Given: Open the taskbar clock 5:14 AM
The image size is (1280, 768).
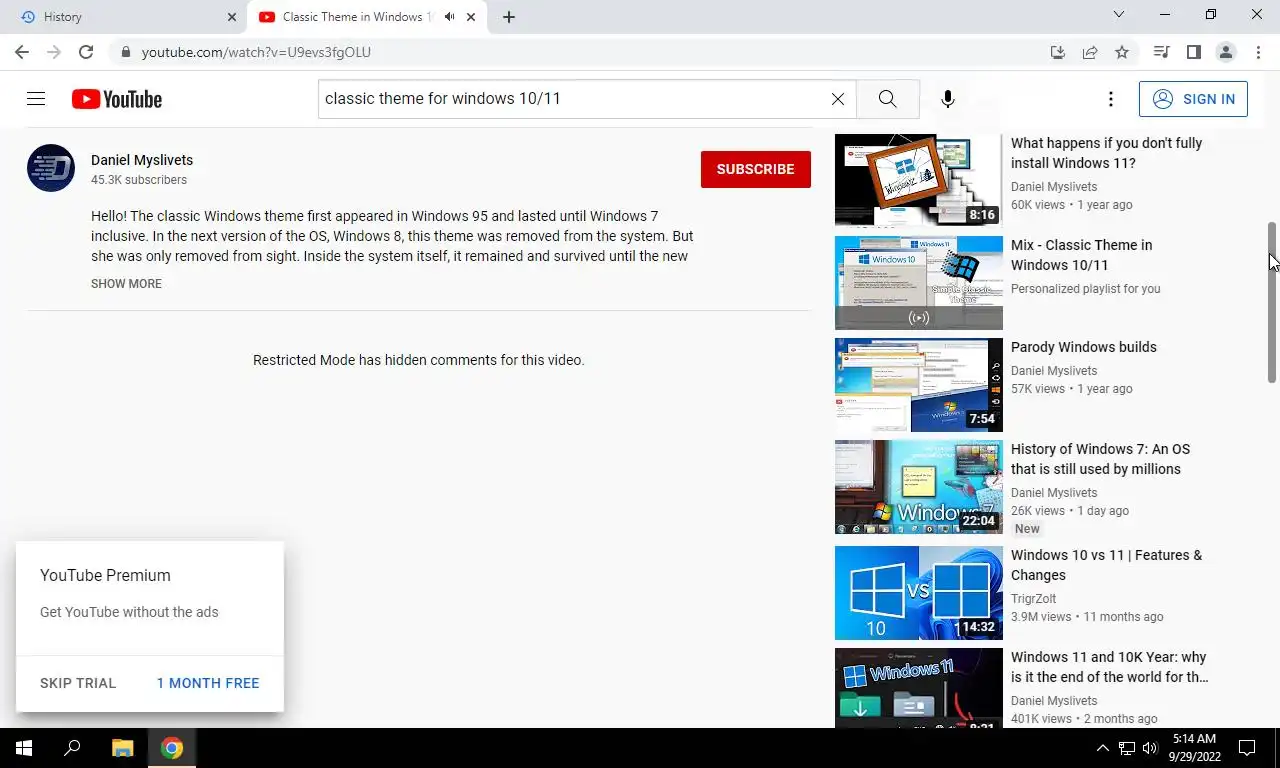Looking at the screenshot, I should 1194,748.
